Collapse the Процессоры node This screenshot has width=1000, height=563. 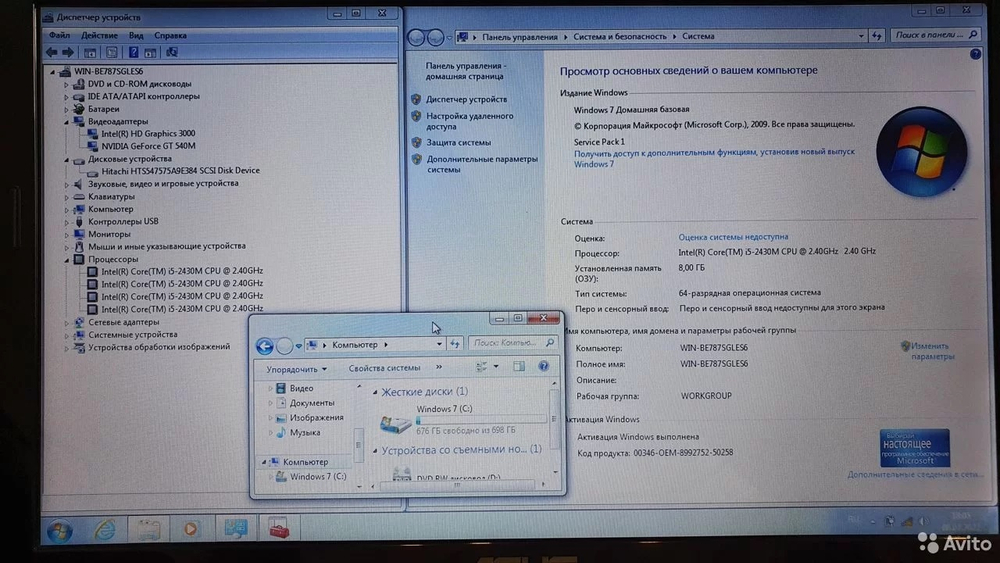click(x=66, y=260)
